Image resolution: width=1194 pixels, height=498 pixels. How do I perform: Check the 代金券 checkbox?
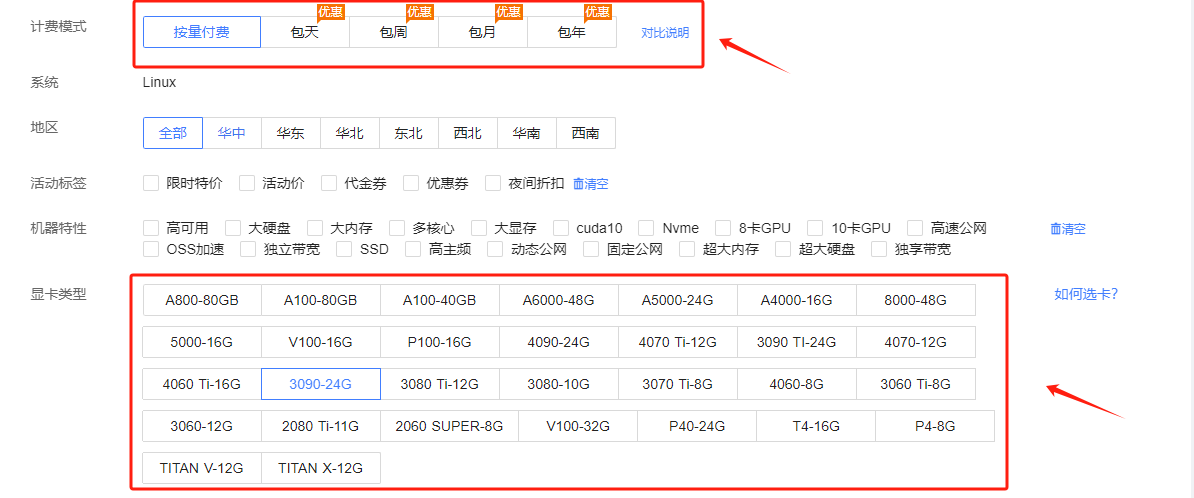click(x=329, y=183)
